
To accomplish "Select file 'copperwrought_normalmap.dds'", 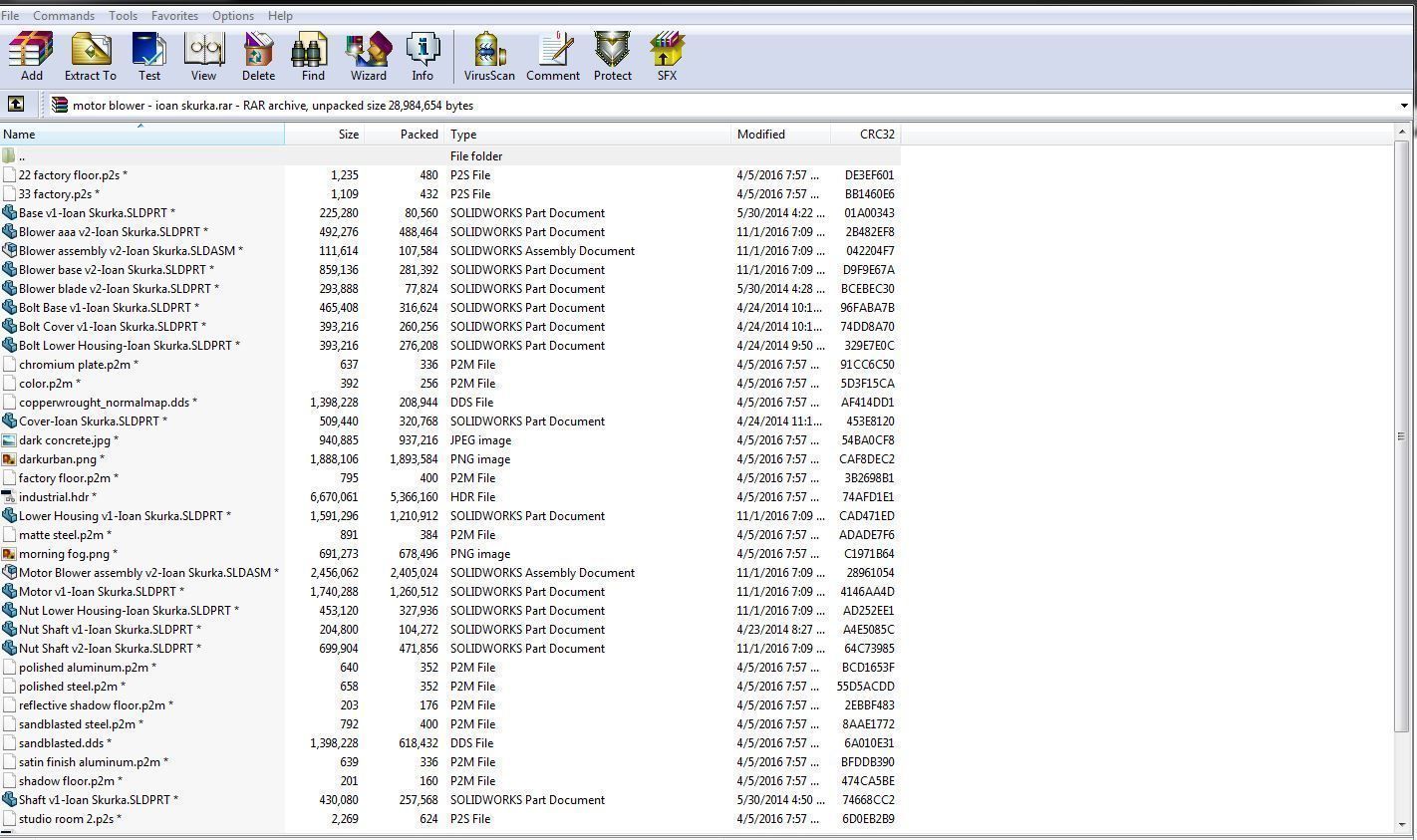I will 108,402.
